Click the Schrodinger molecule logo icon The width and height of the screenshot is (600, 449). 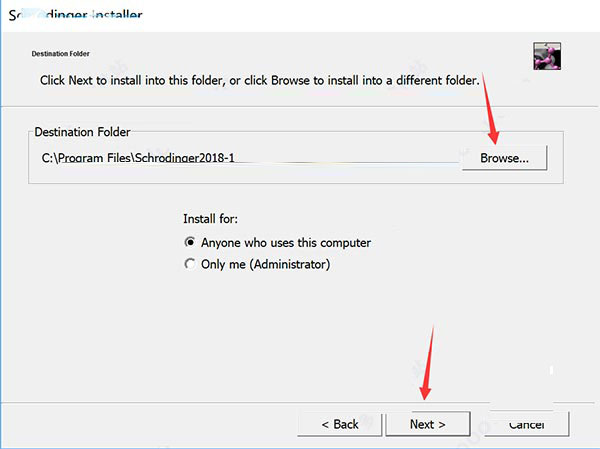(x=547, y=56)
